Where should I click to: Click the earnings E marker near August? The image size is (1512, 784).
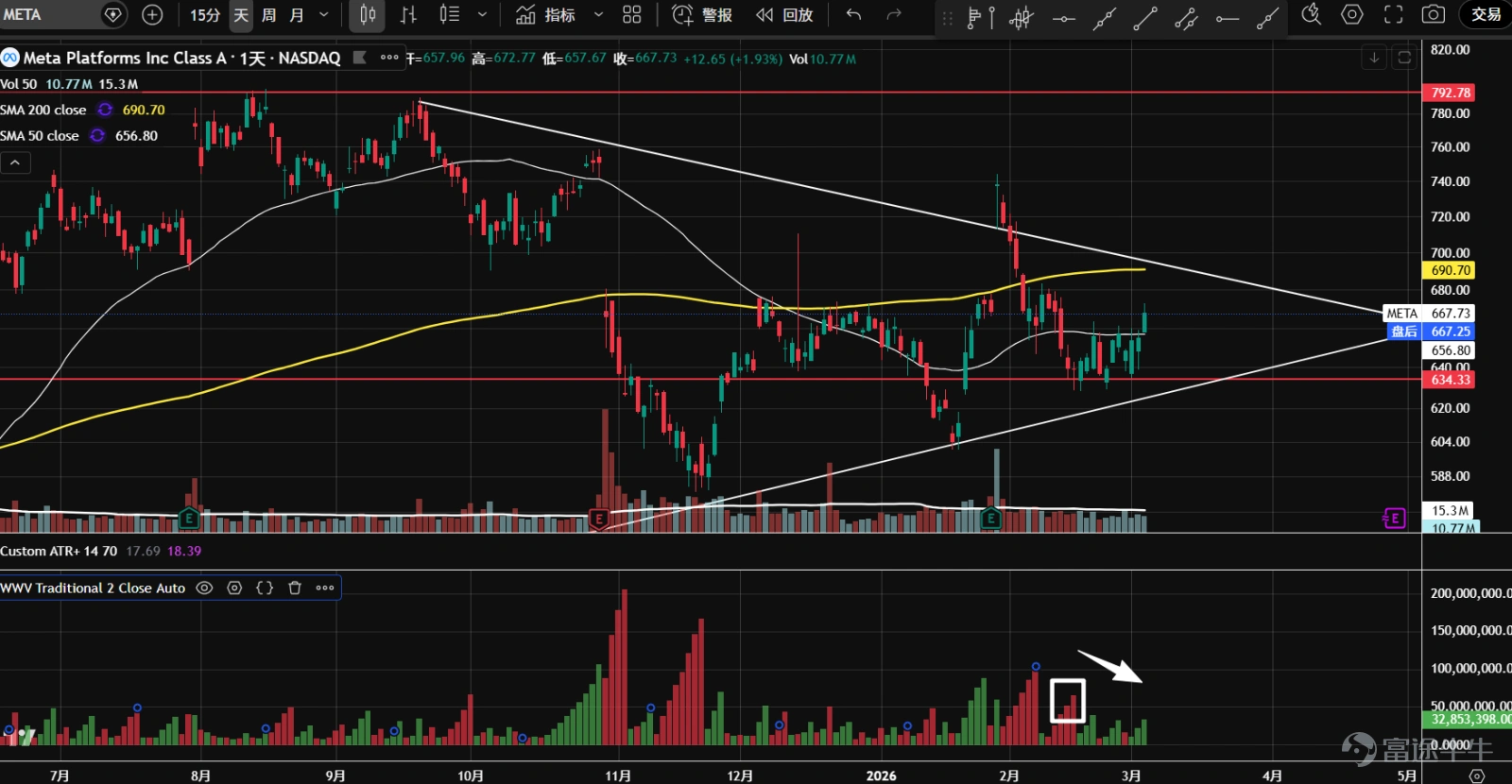coord(189,518)
